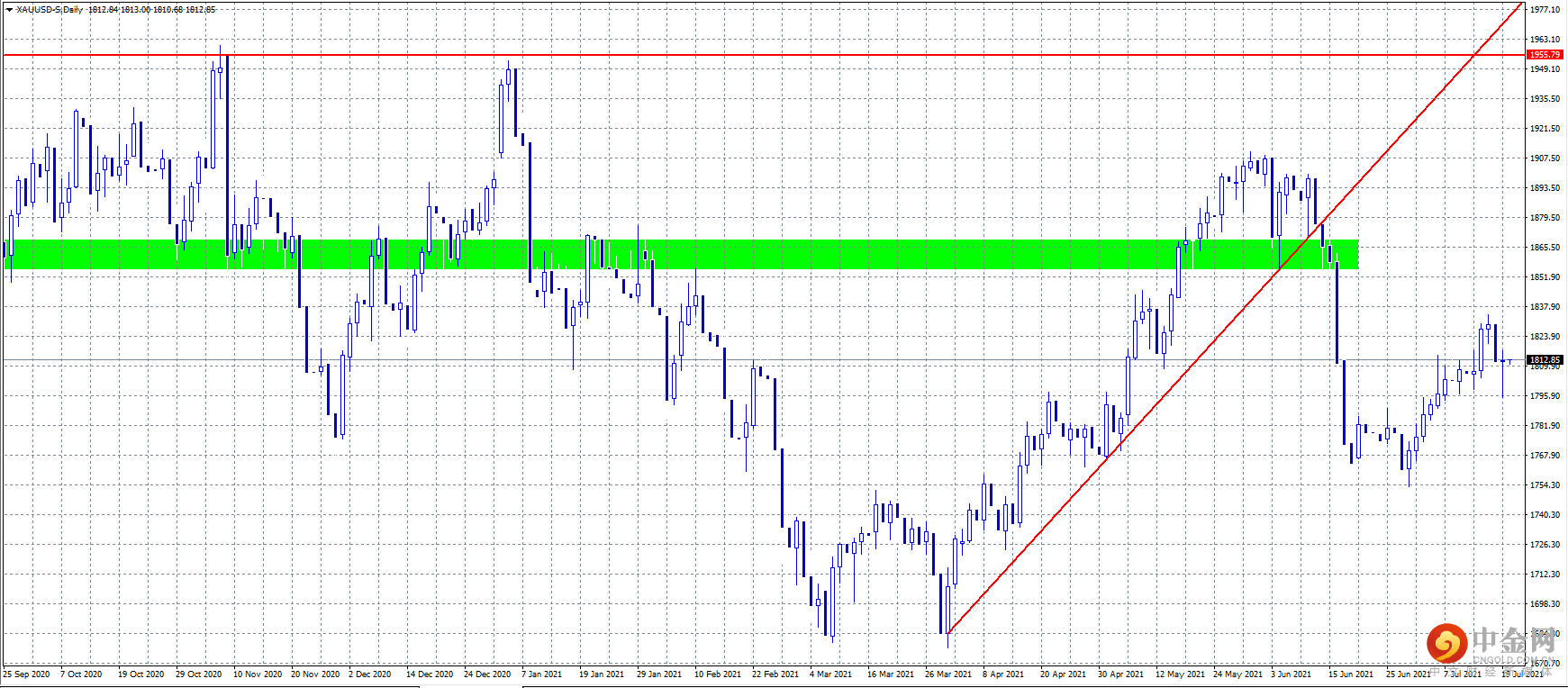
Task: Click the 10 Feb 2021 date label
Action: (x=718, y=674)
